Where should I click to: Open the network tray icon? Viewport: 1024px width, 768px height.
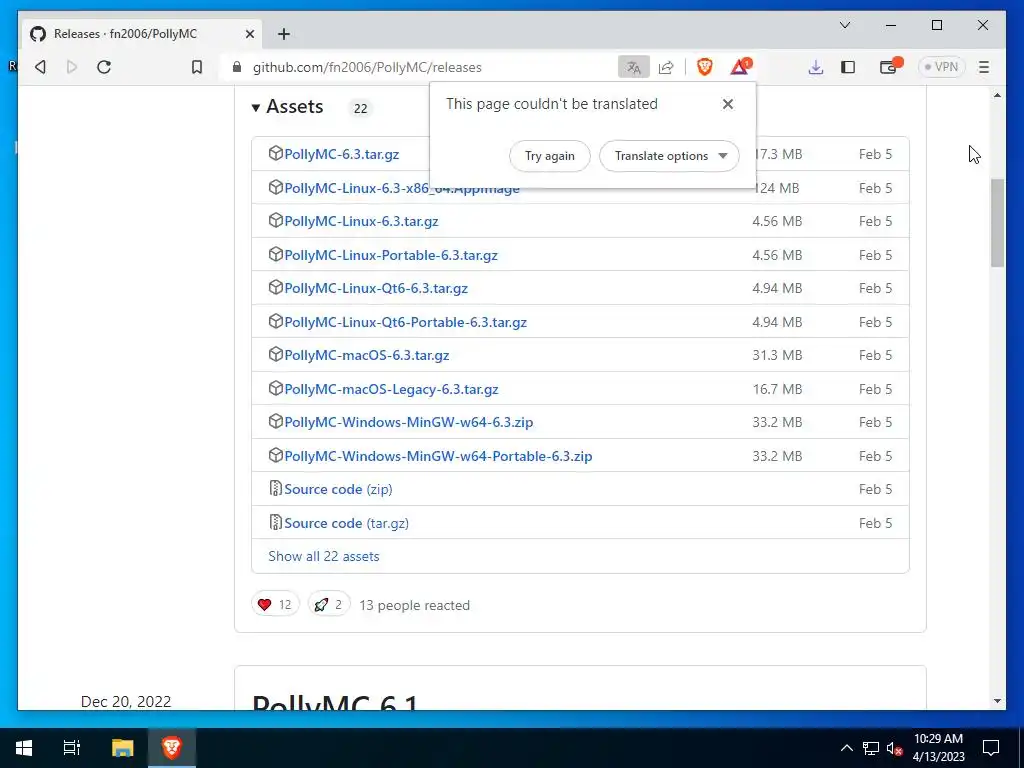tap(871, 748)
